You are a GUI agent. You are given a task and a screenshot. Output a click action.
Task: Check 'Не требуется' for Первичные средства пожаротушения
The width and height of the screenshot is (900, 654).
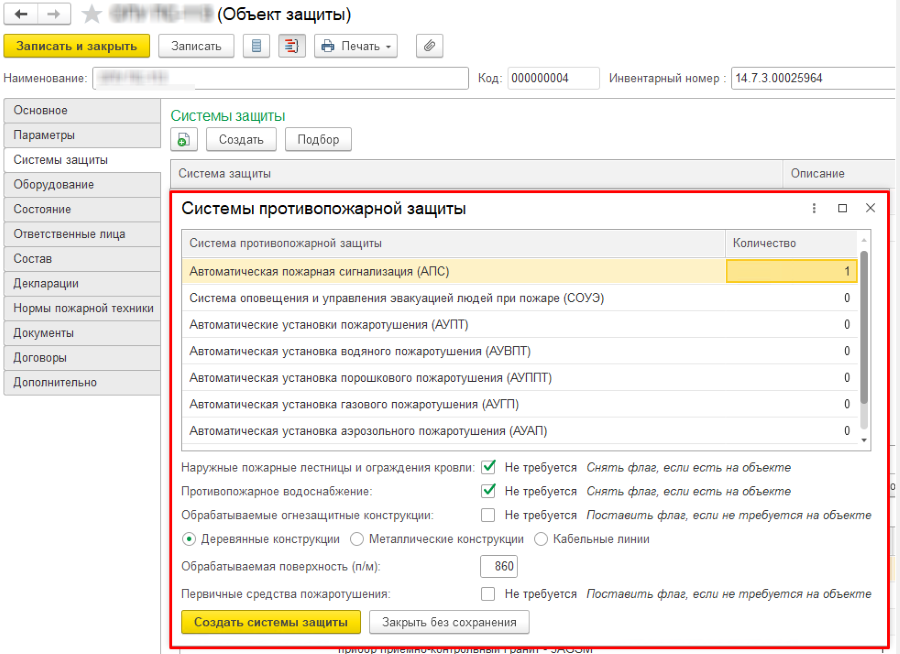pos(489,594)
